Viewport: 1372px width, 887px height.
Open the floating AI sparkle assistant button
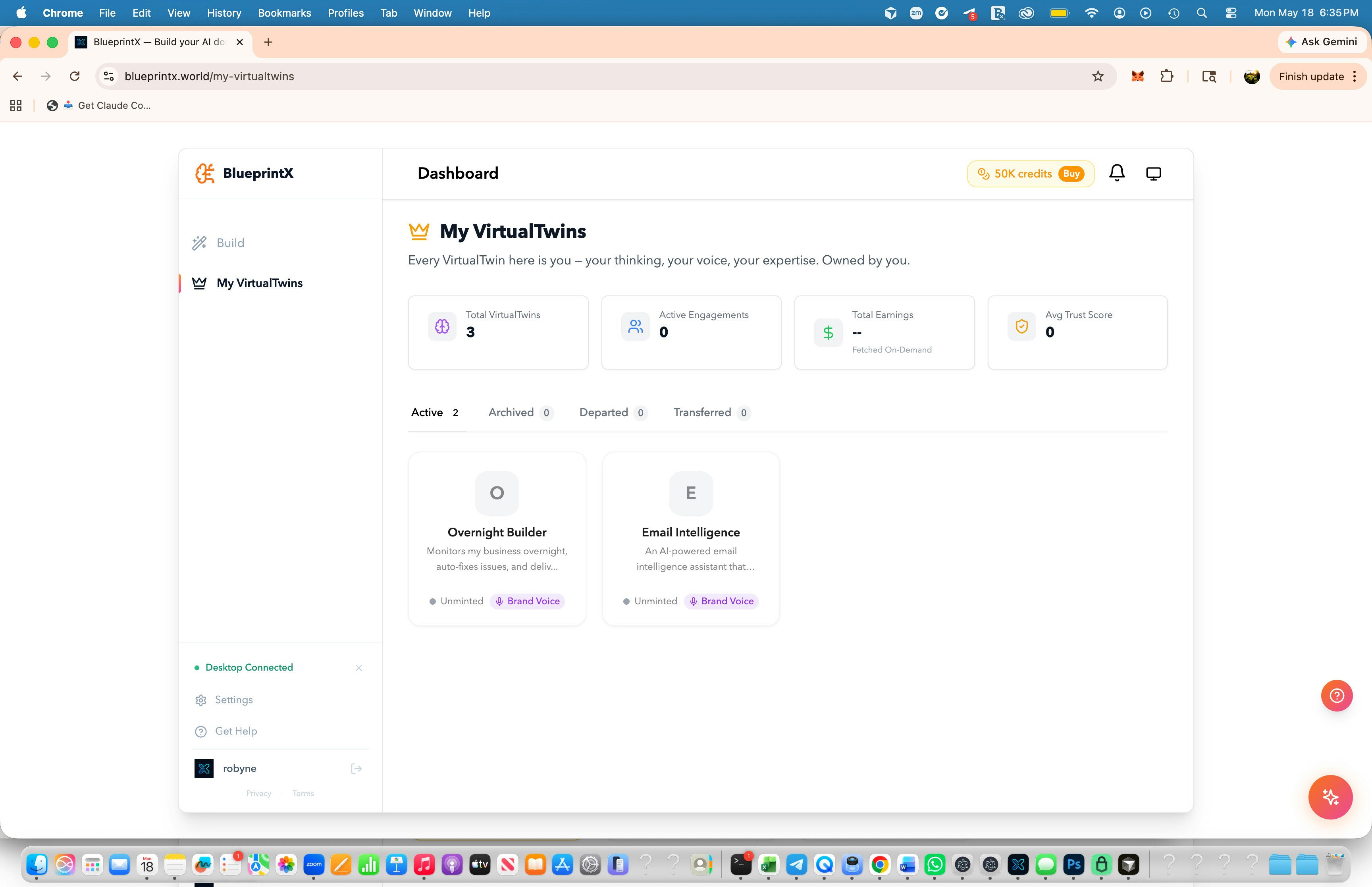(x=1331, y=798)
